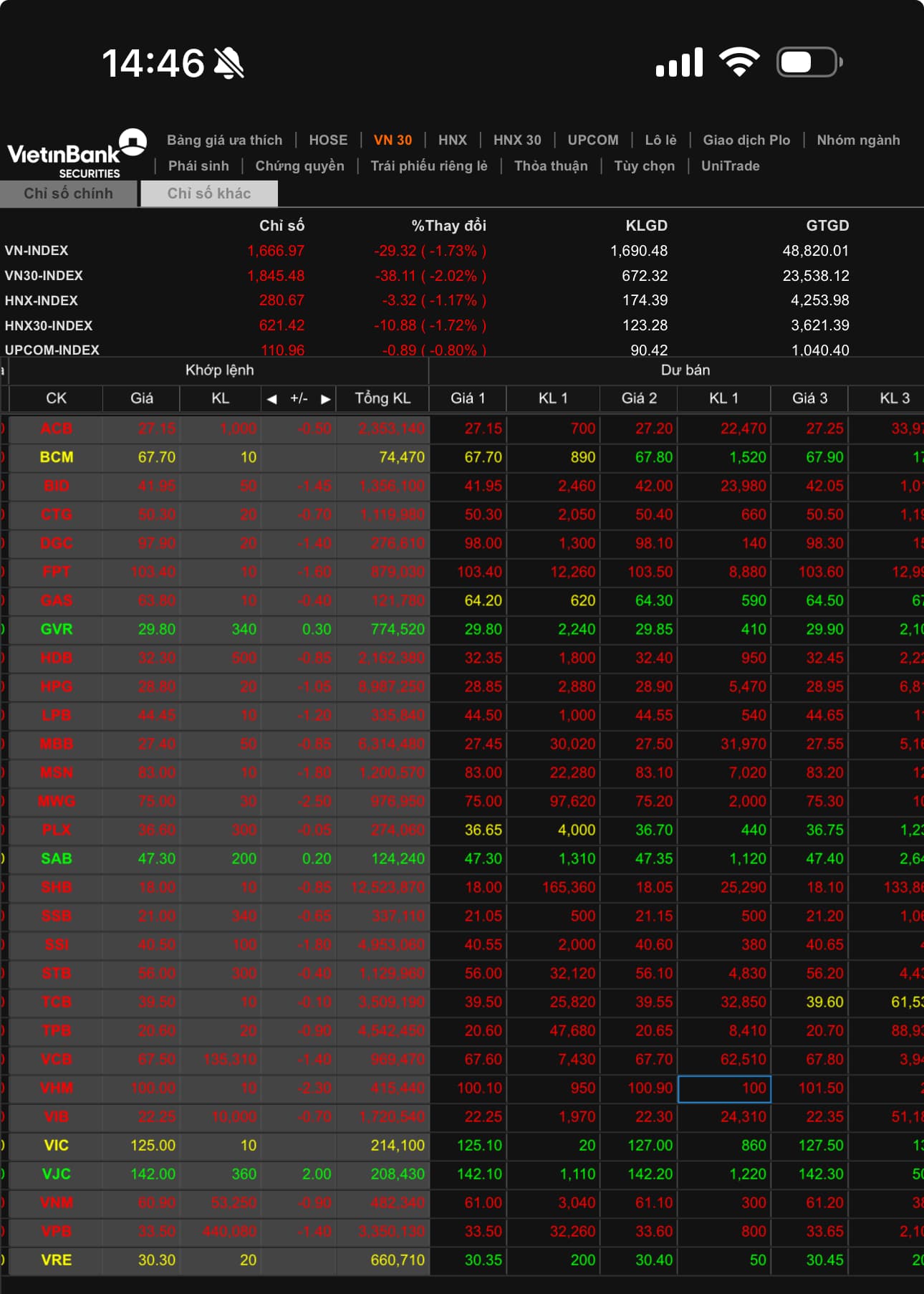Select the Chỉ số chính tab

click(68, 193)
